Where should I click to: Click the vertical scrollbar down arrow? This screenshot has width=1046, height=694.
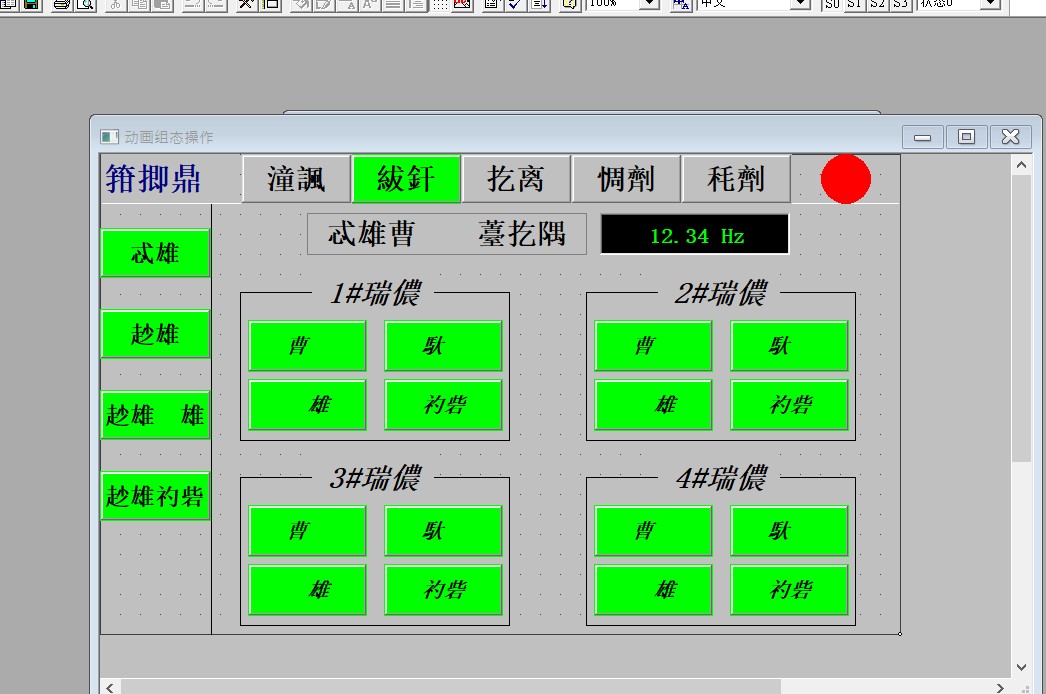click(x=1021, y=667)
